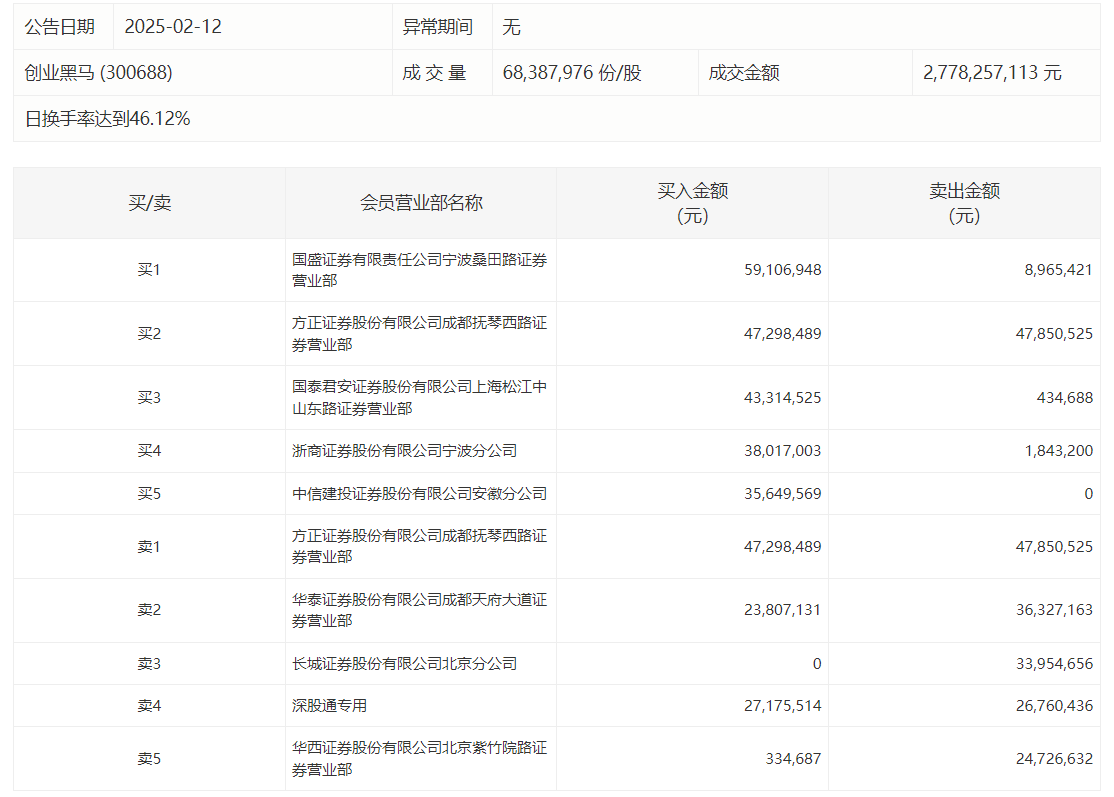The height and width of the screenshot is (797, 1114).
Task: Select 47,850,525 in the 买2 row
Action: point(1054,334)
